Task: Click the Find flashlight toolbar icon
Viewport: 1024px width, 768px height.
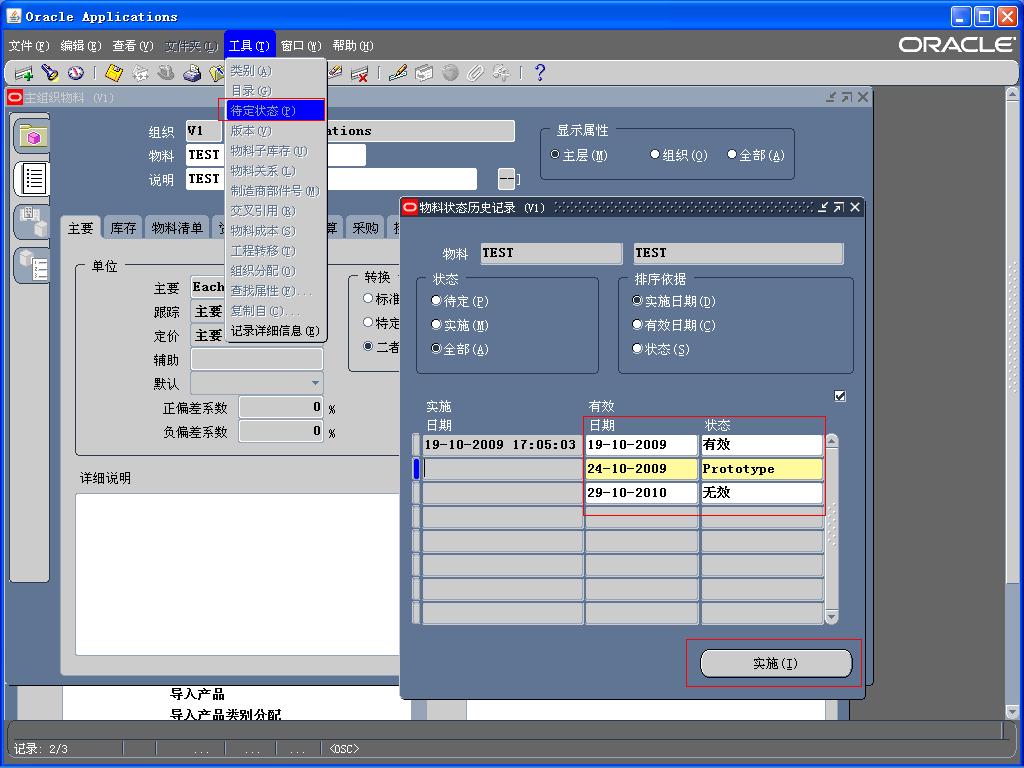Action: point(50,73)
